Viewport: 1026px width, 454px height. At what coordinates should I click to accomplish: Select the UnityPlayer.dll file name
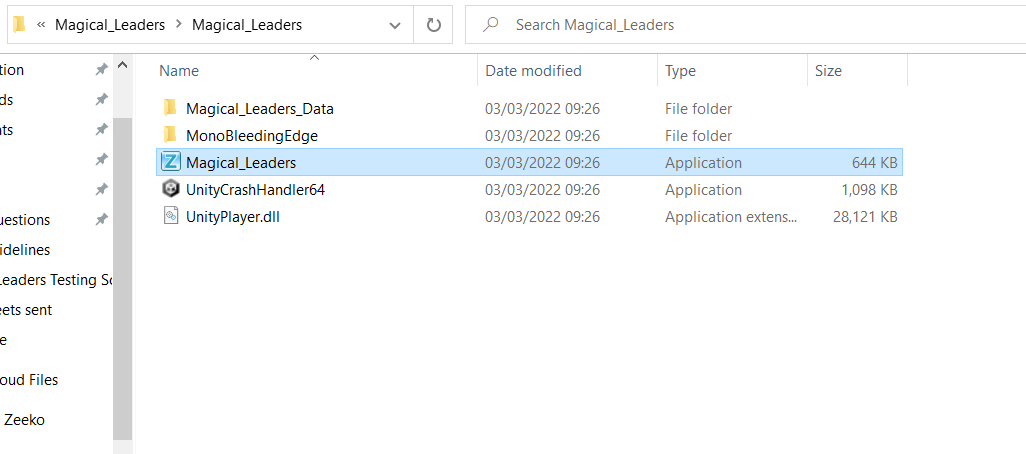[233, 217]
